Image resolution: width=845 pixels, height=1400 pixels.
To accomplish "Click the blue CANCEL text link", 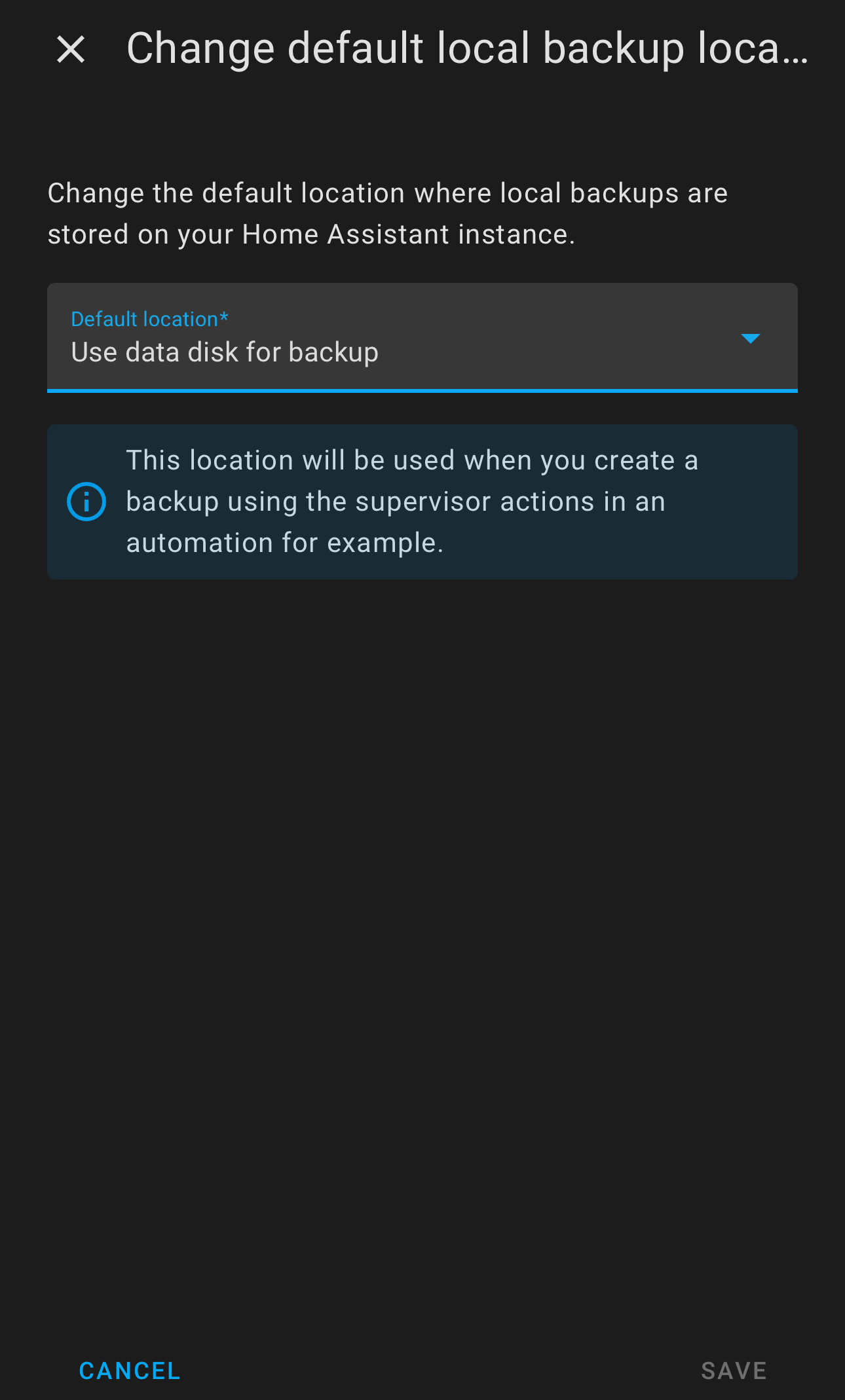I will click(130, 1371).
